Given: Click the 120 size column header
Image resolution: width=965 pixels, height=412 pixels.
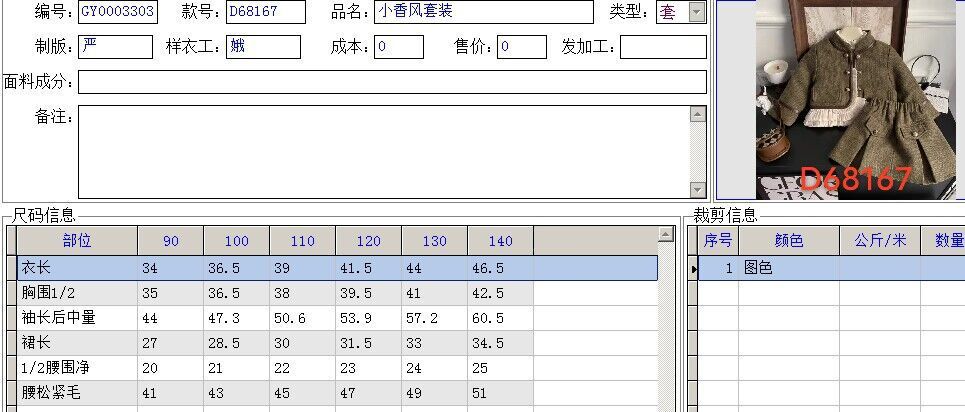Looking at the screenshot, I should coord(368,241).
